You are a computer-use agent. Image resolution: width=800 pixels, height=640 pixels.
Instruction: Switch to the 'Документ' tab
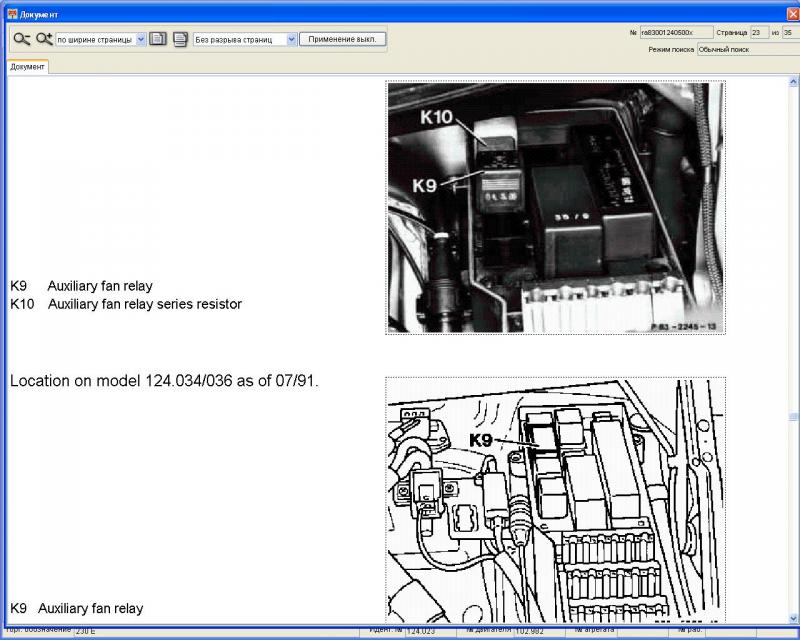28,67
